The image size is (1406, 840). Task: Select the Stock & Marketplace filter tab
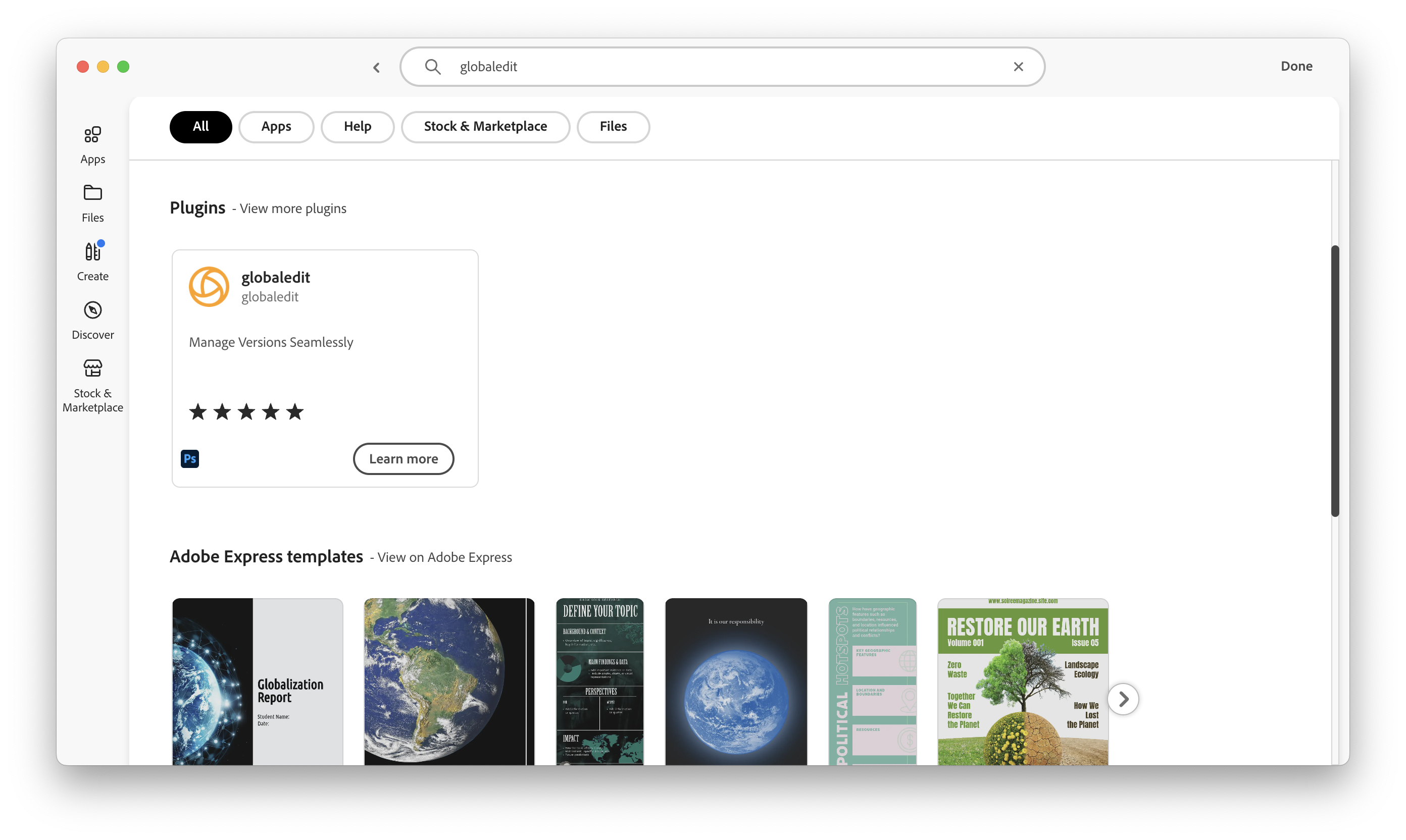[x=485, y=127]
